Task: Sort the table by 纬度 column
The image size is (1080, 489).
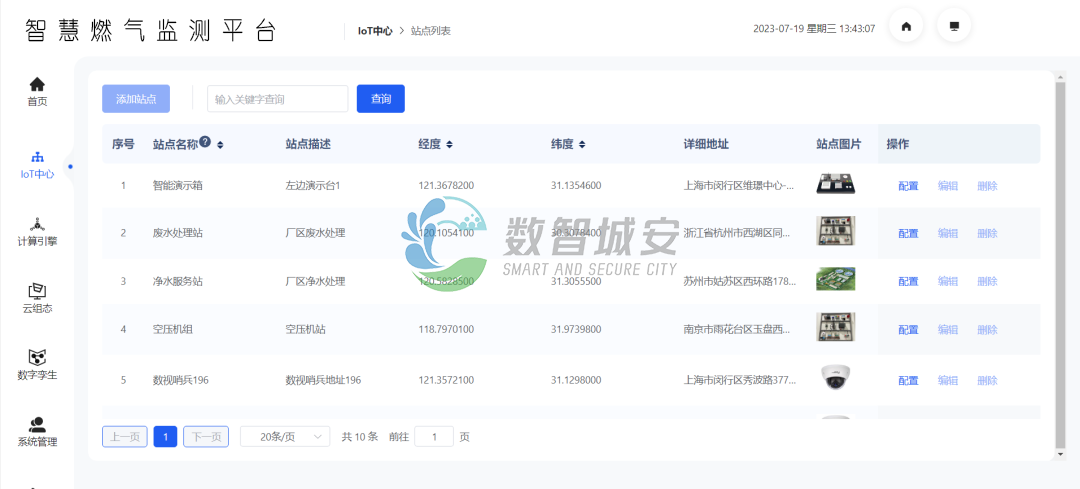Action: pyautogui.click(x=582, y=145)
